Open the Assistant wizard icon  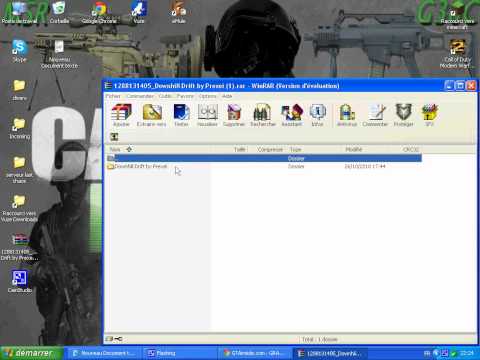(292, 115)
